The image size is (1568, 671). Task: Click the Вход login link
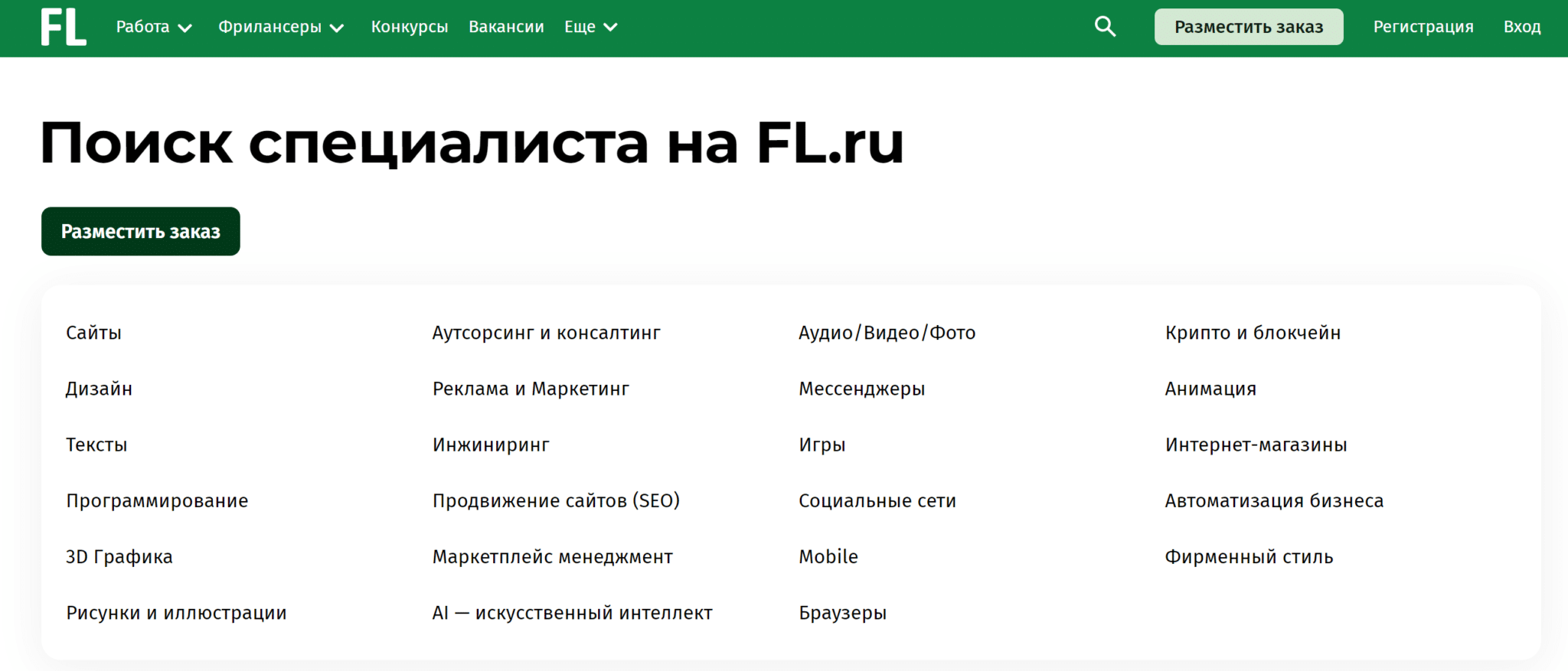(1521, 28)
